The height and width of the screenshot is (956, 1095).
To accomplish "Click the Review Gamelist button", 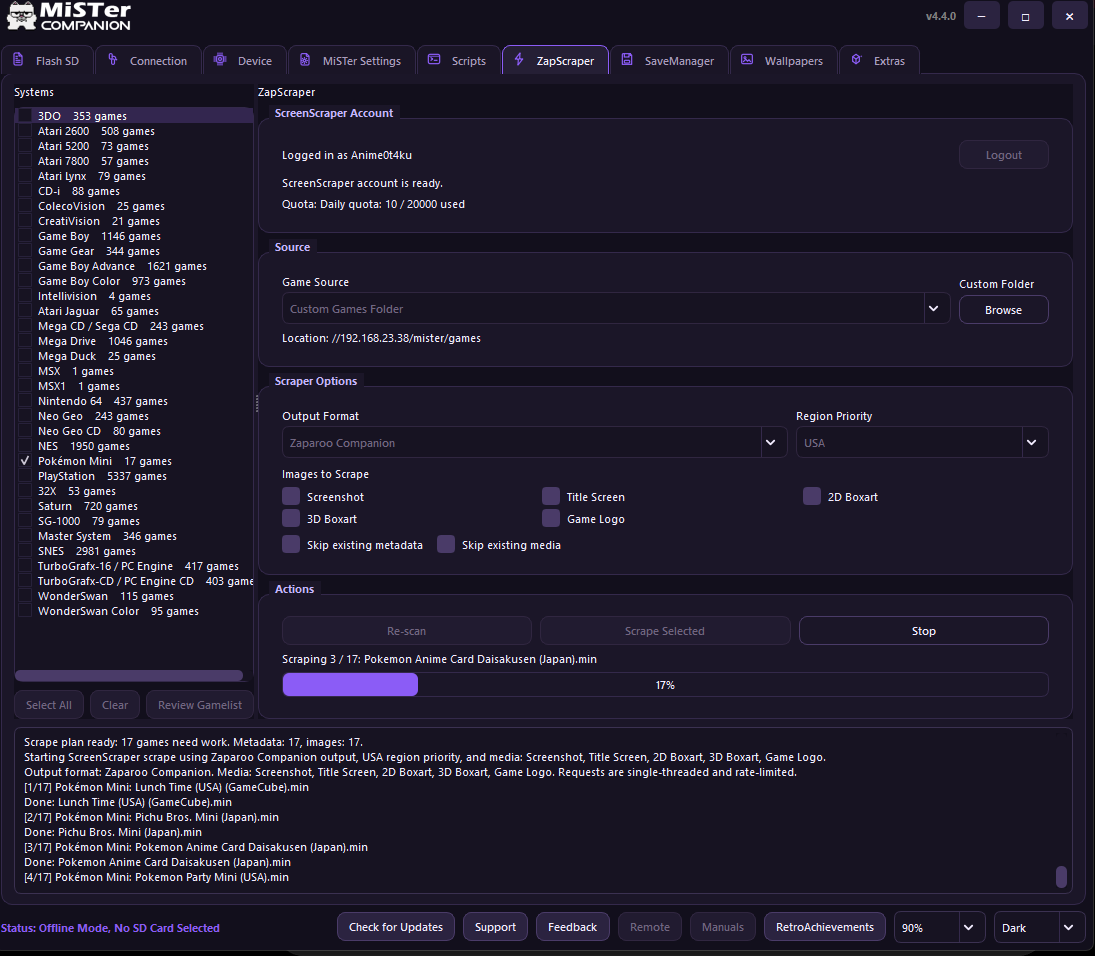I will click(x=200, y=705).
